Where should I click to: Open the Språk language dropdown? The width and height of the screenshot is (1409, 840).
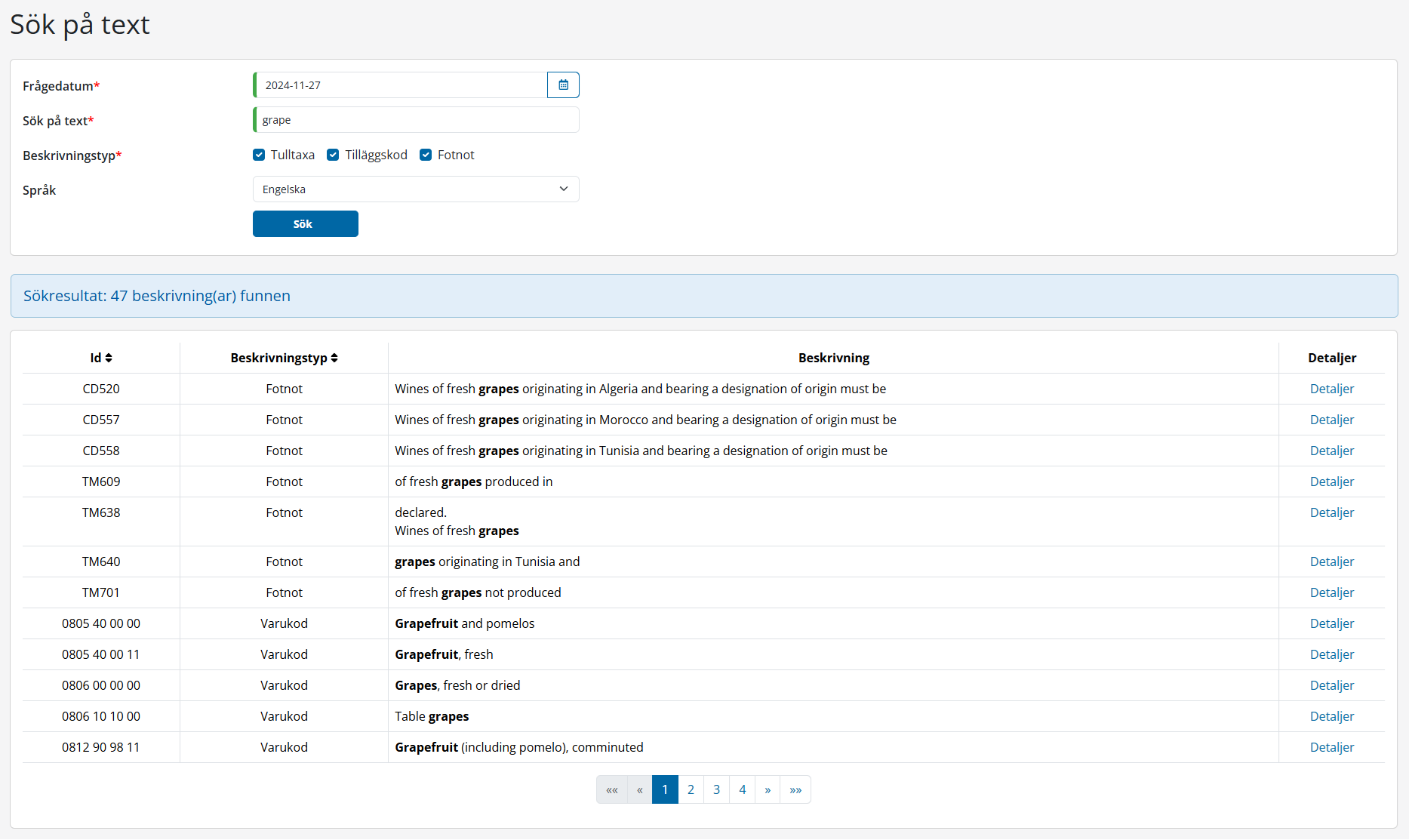(416, 189)
